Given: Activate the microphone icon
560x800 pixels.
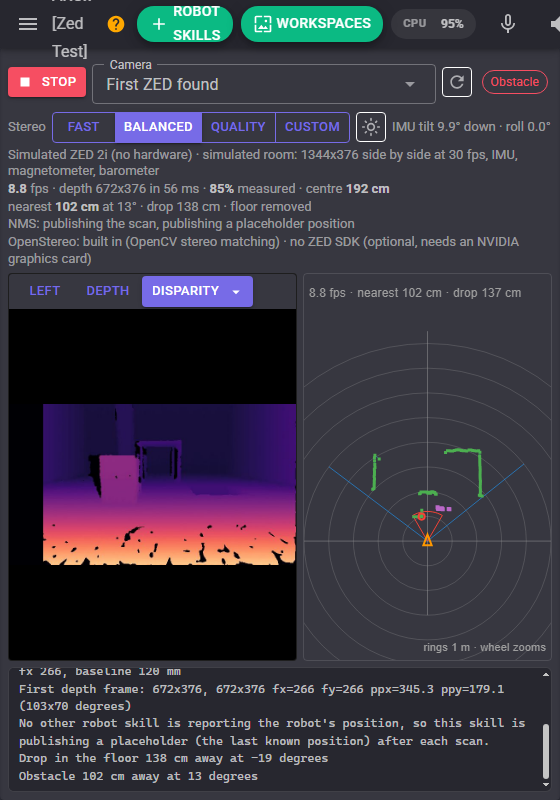Looking at the screenshot, I should 507,23.
